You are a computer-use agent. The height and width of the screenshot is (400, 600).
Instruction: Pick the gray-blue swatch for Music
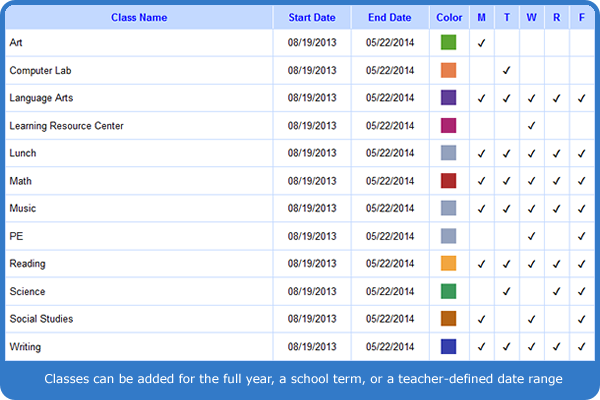(448, 208)
